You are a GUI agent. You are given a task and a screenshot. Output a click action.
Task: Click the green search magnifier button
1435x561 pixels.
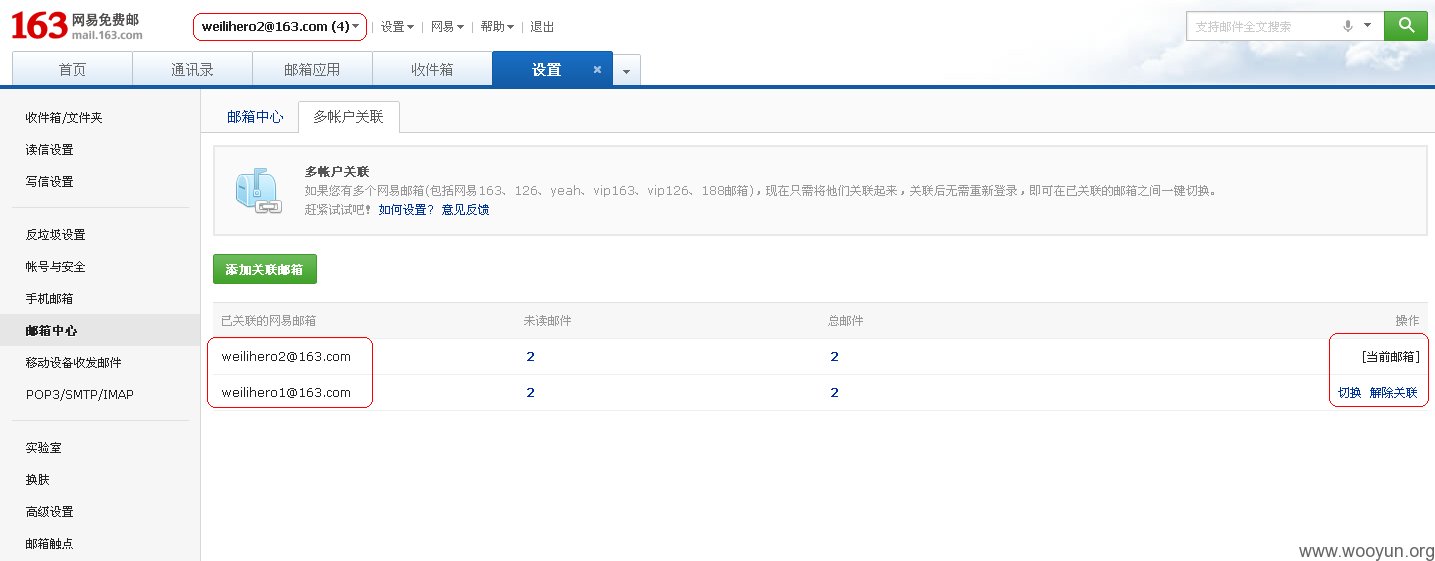pyautogui.click(x=1405, y=26)
